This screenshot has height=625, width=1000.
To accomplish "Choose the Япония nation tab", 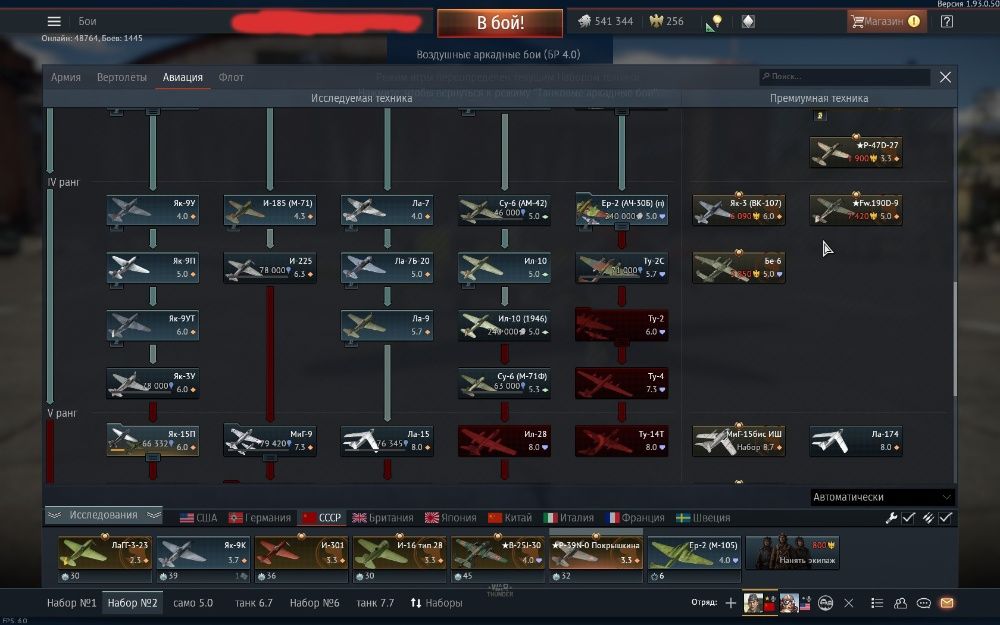I will tap(450, 517).
